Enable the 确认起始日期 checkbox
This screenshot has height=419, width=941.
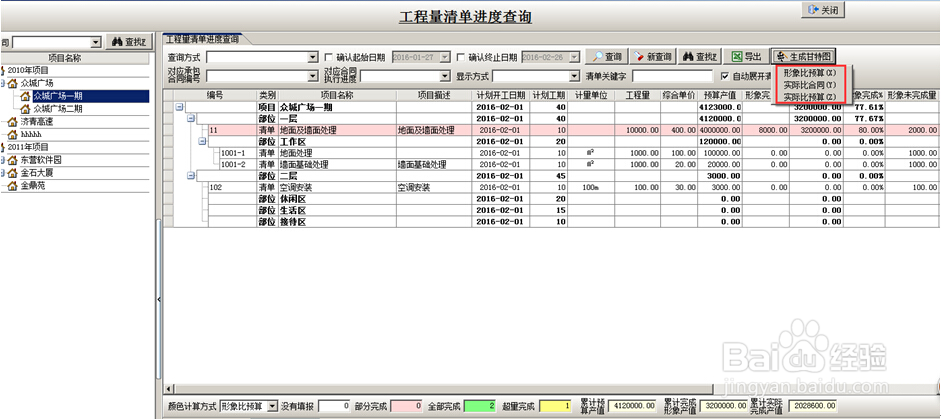coord(328,58)
